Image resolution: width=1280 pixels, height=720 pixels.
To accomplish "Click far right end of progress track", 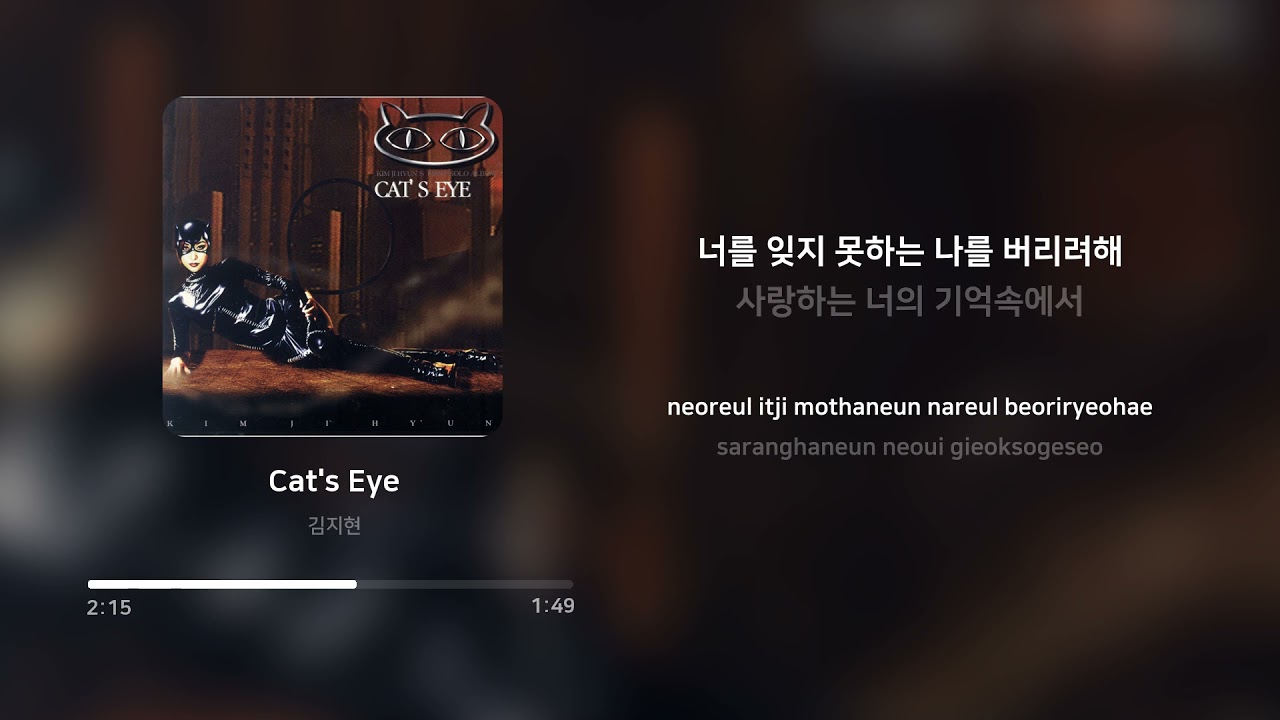I will click(x=570, y=584).
